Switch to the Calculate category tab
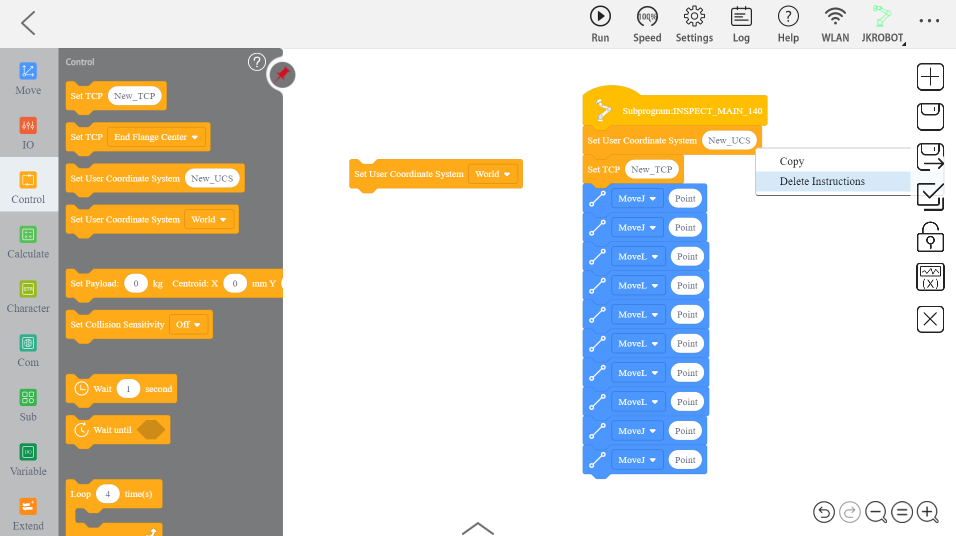The height and width of the screenshot is (536, 956). point(28,243)
